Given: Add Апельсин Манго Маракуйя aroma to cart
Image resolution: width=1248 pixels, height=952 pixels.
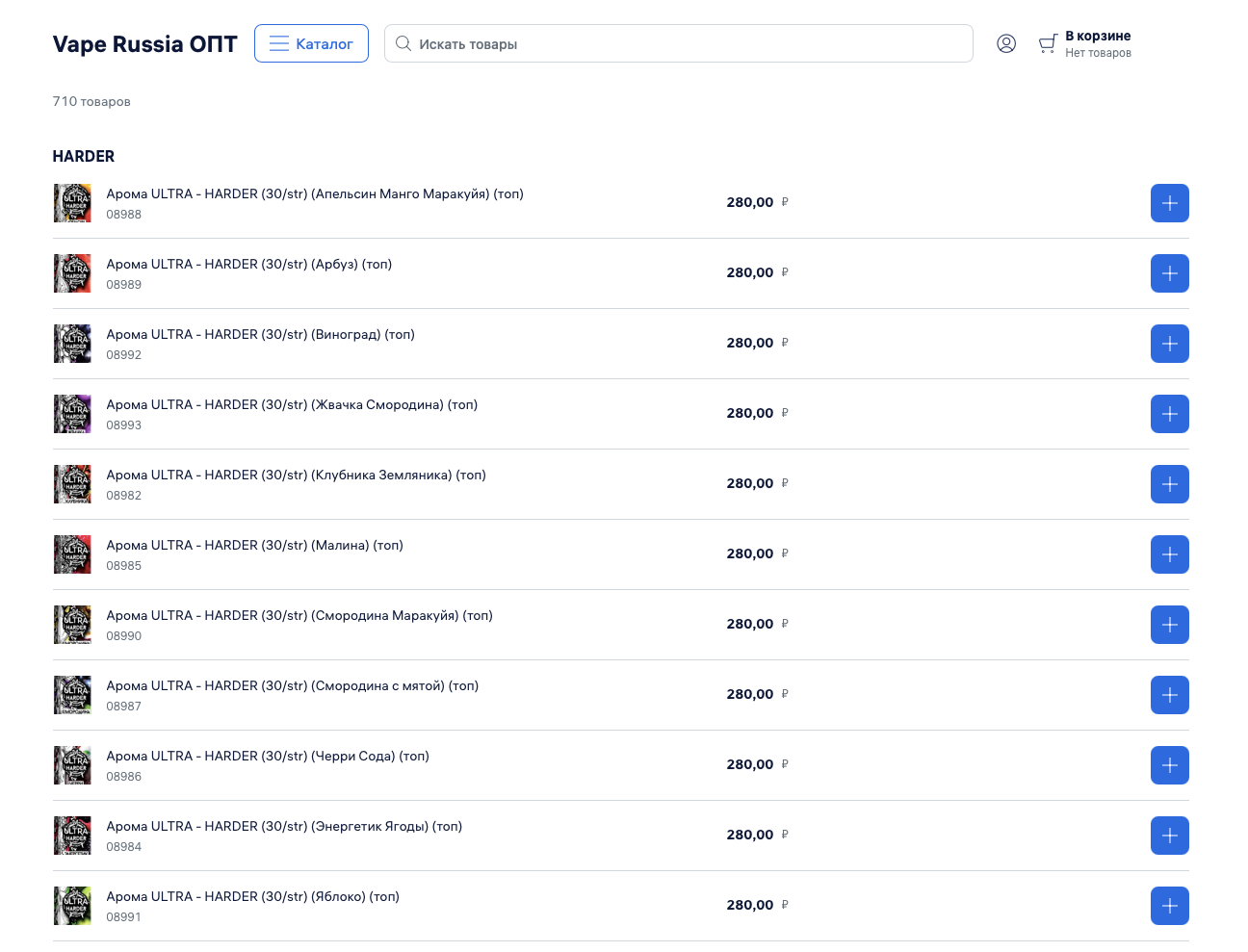Looking at the screenshot, I should pyautogui.click(x=1170, y=203).
